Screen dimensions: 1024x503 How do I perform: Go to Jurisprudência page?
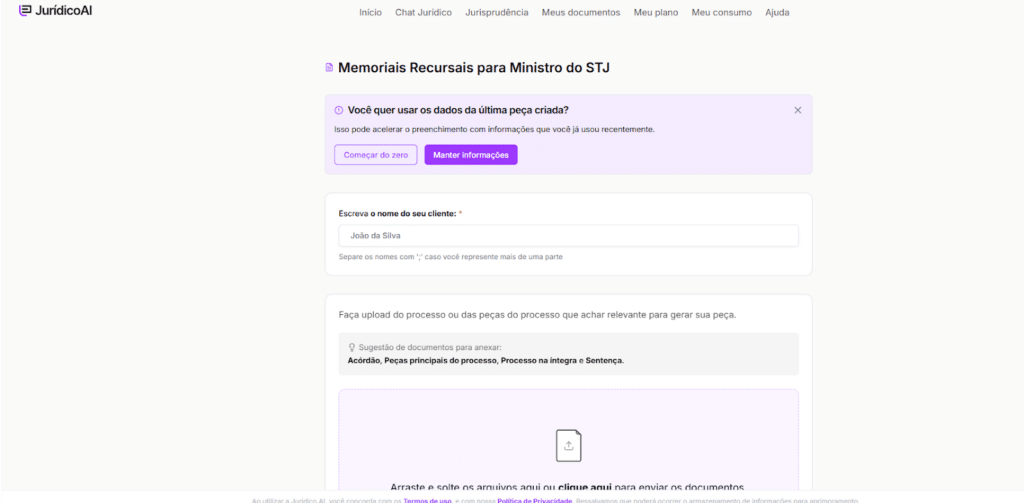[x=497, y=12]
